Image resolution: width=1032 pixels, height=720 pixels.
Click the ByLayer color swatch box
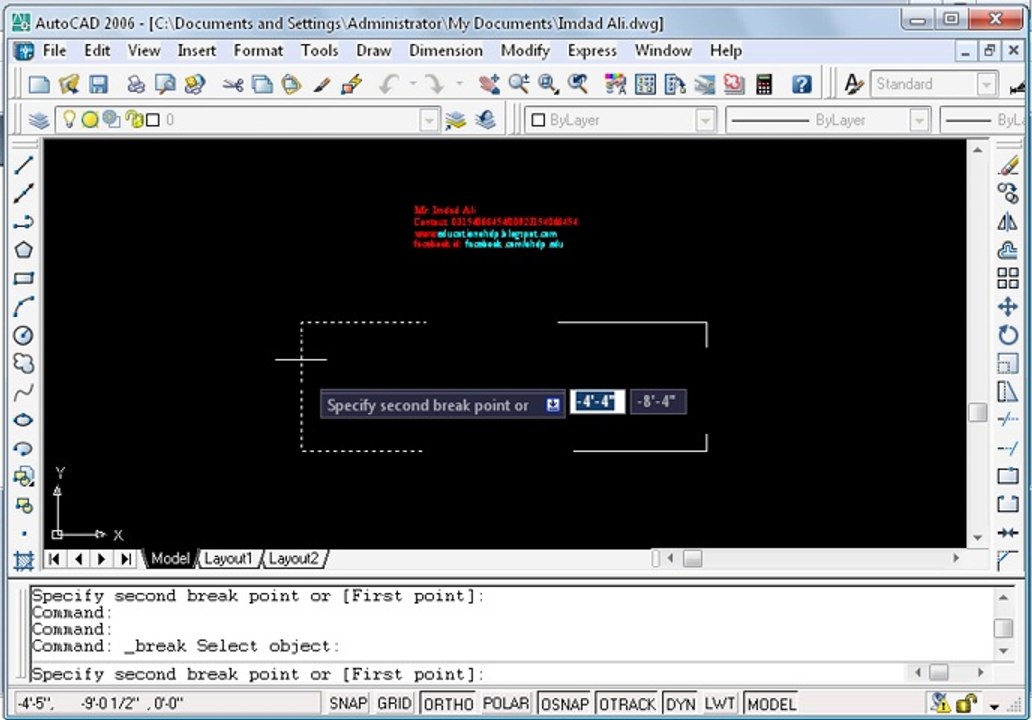coord(538,120)
